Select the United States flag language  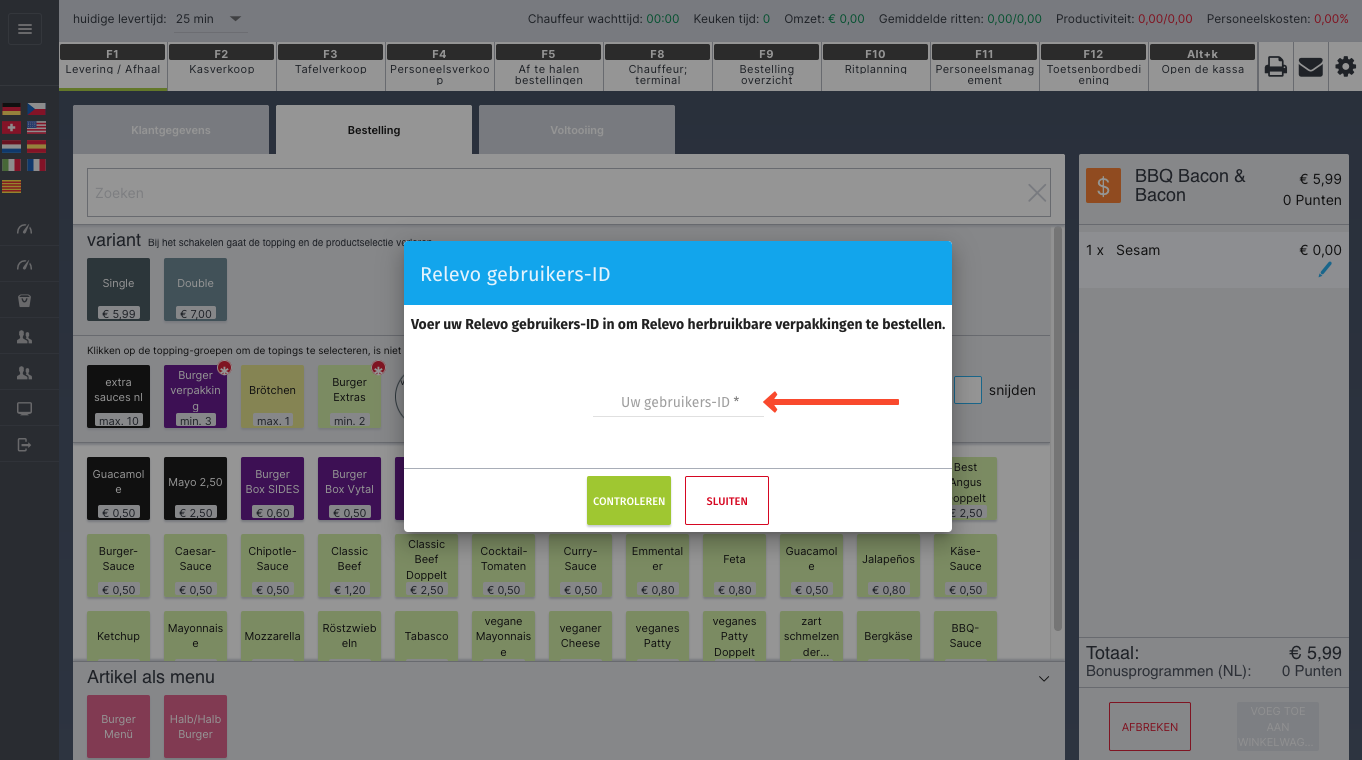click(36, 127)
